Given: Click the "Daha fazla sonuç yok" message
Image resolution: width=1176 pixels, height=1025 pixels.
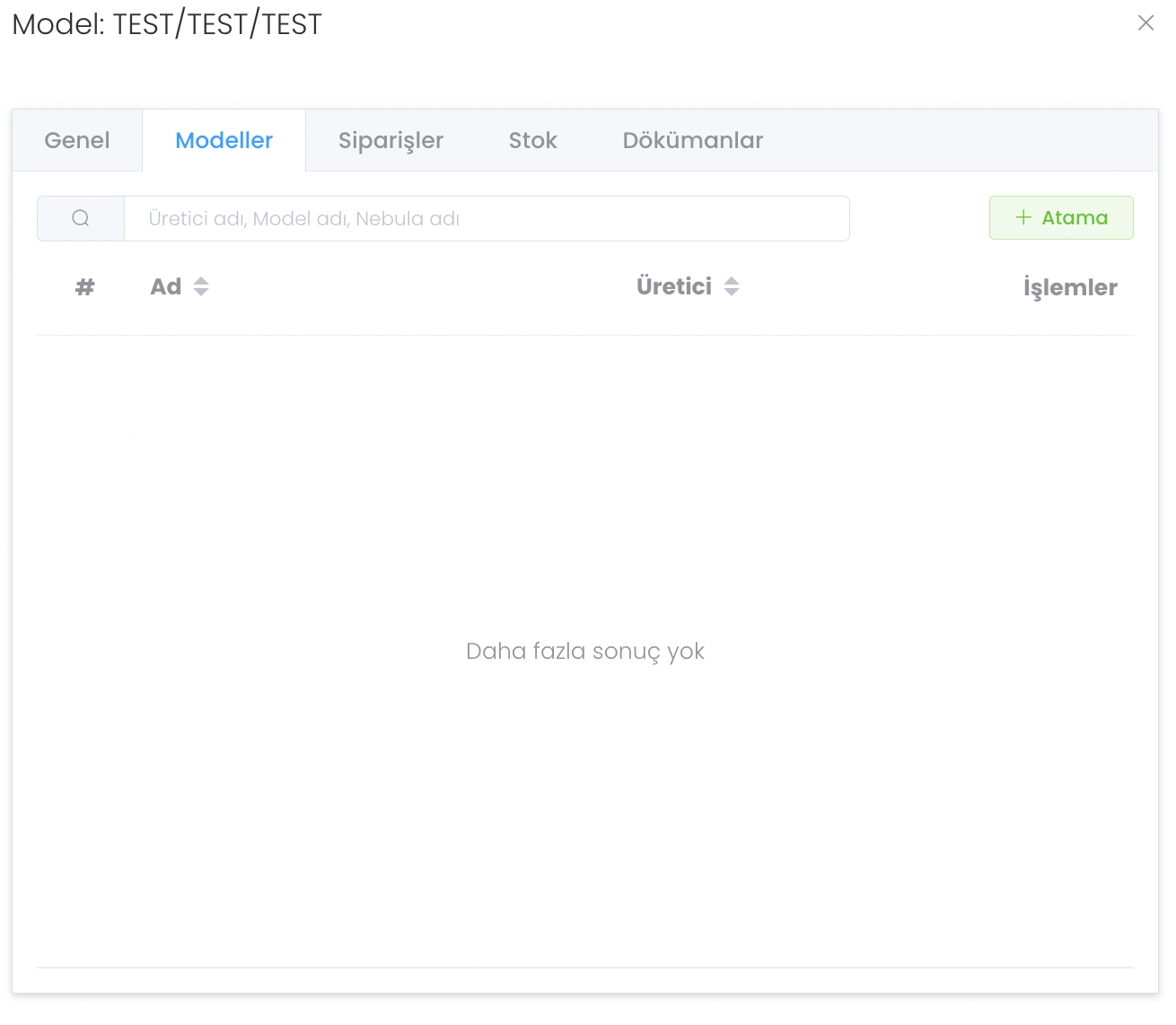Looking at the screenshot, I should pos(584,652).
